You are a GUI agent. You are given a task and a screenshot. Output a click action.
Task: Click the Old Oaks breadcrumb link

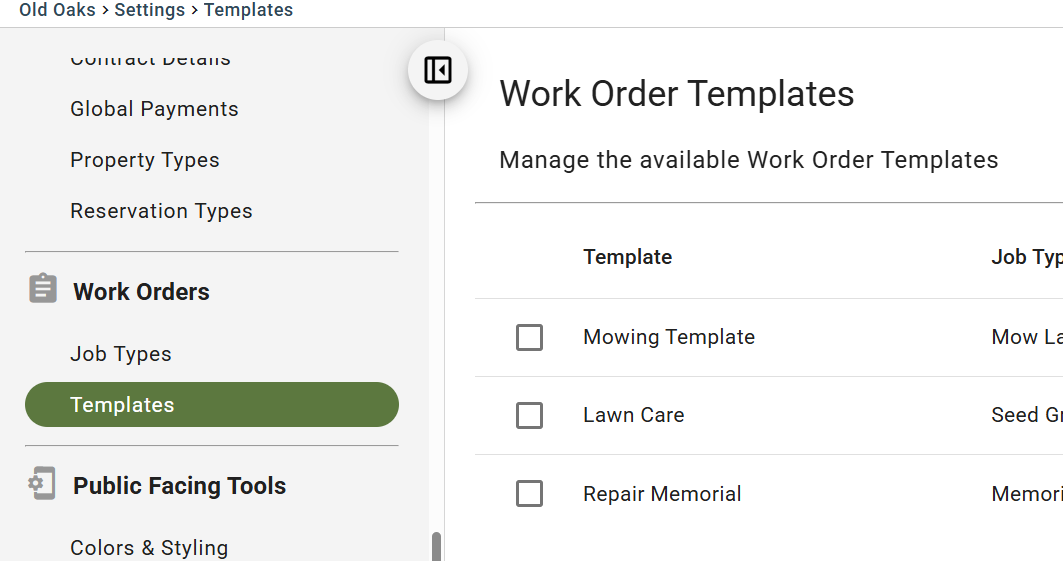pyautogui.click(x=57, y=10)
